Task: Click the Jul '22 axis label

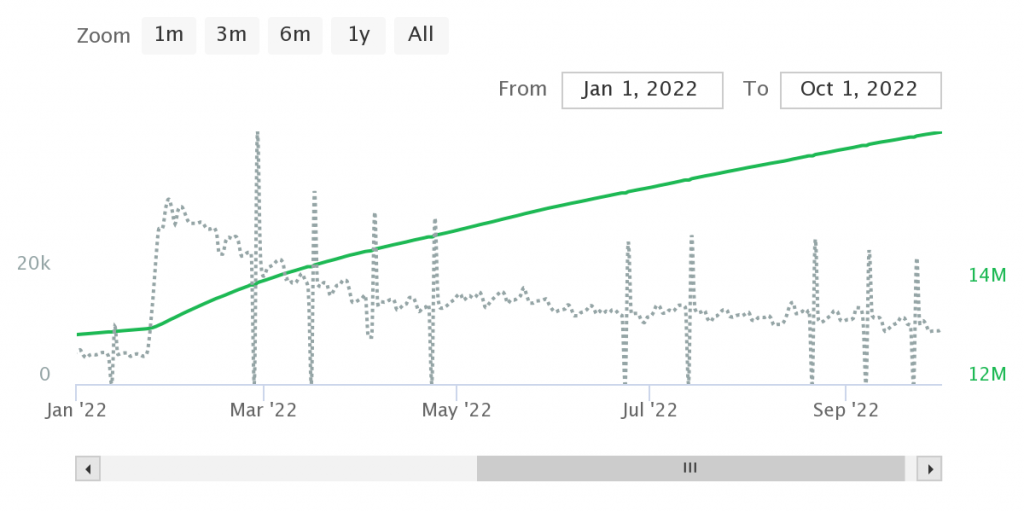Action: point(650,410)
